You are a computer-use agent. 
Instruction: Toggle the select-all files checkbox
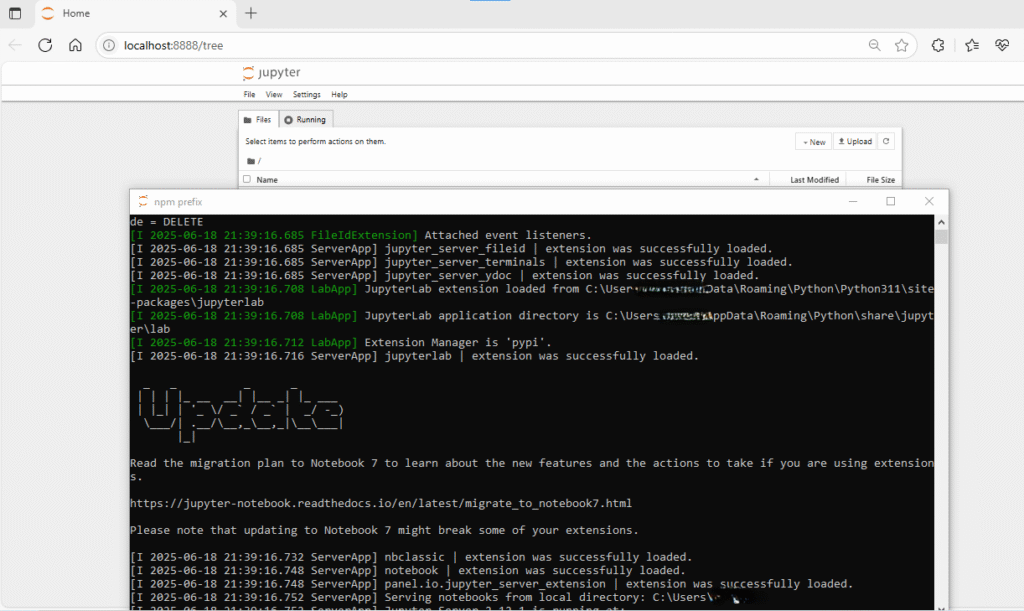click(247, 179)
